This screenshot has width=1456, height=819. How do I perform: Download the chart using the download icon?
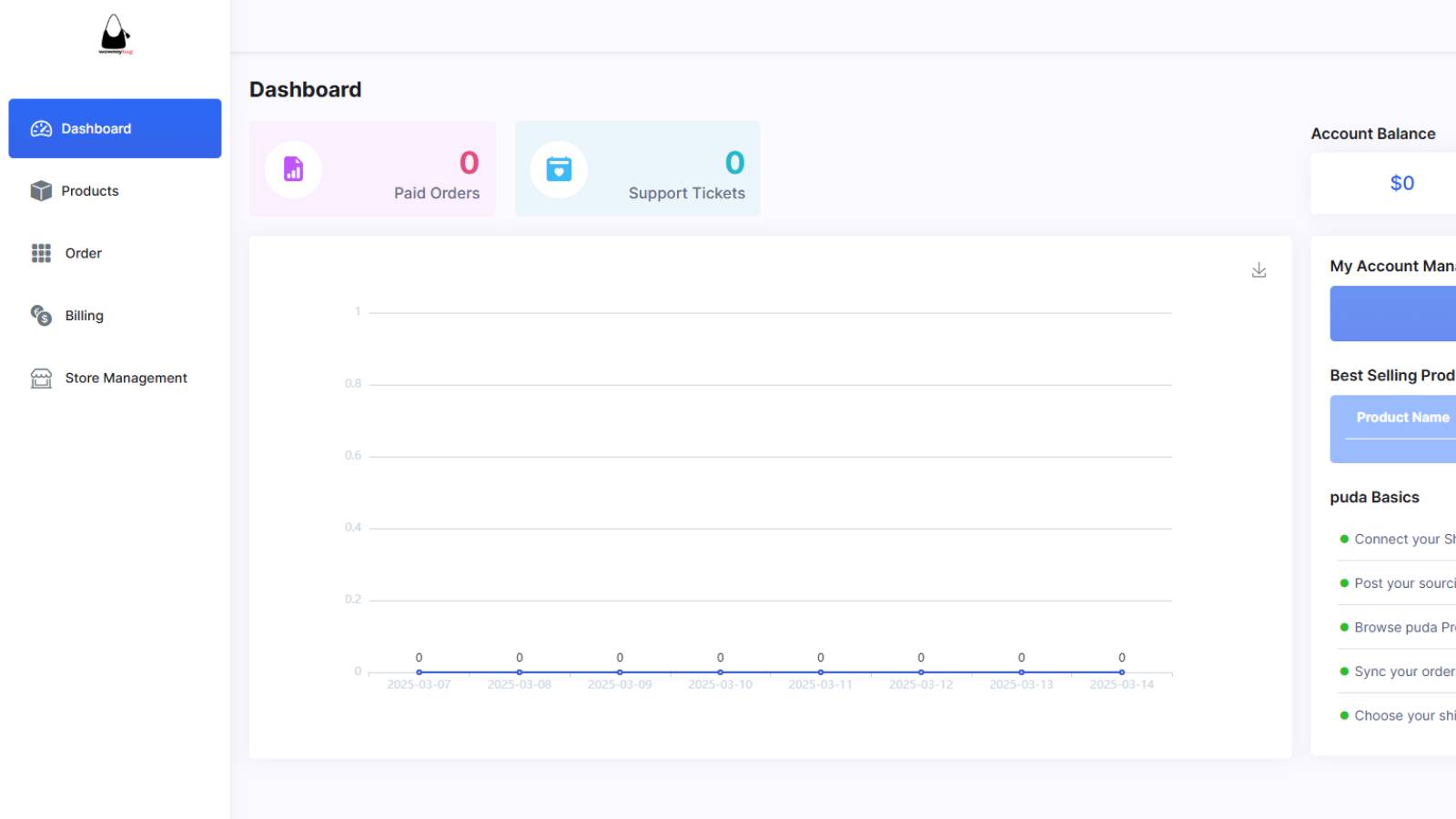click(x=1259, y=270)
